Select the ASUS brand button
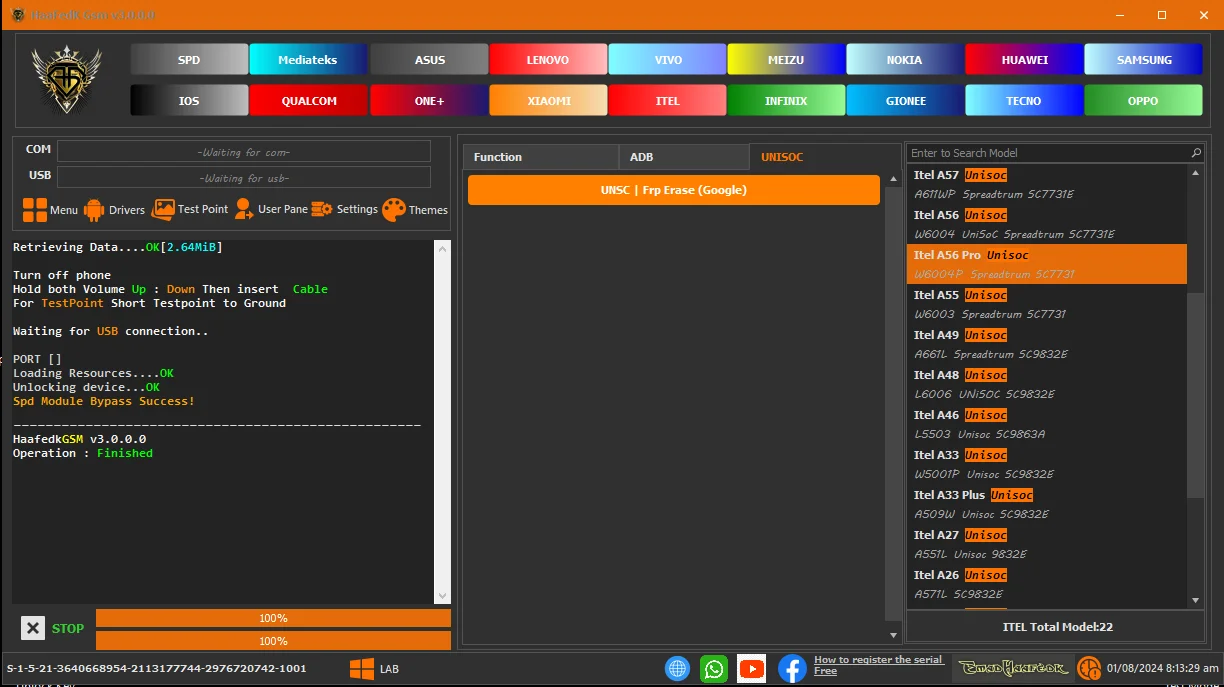This screenshot has width=1224, height=687. (430, 60)
